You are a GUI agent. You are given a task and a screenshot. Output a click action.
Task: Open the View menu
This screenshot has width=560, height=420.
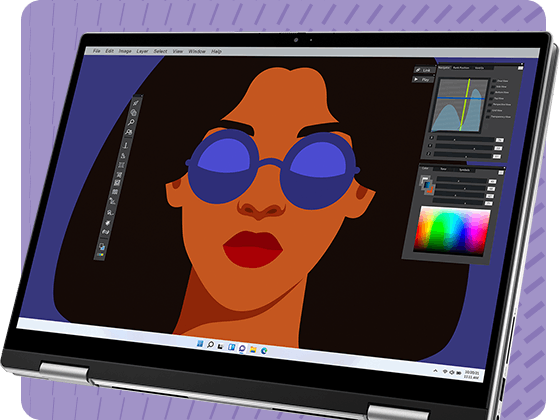178,51
